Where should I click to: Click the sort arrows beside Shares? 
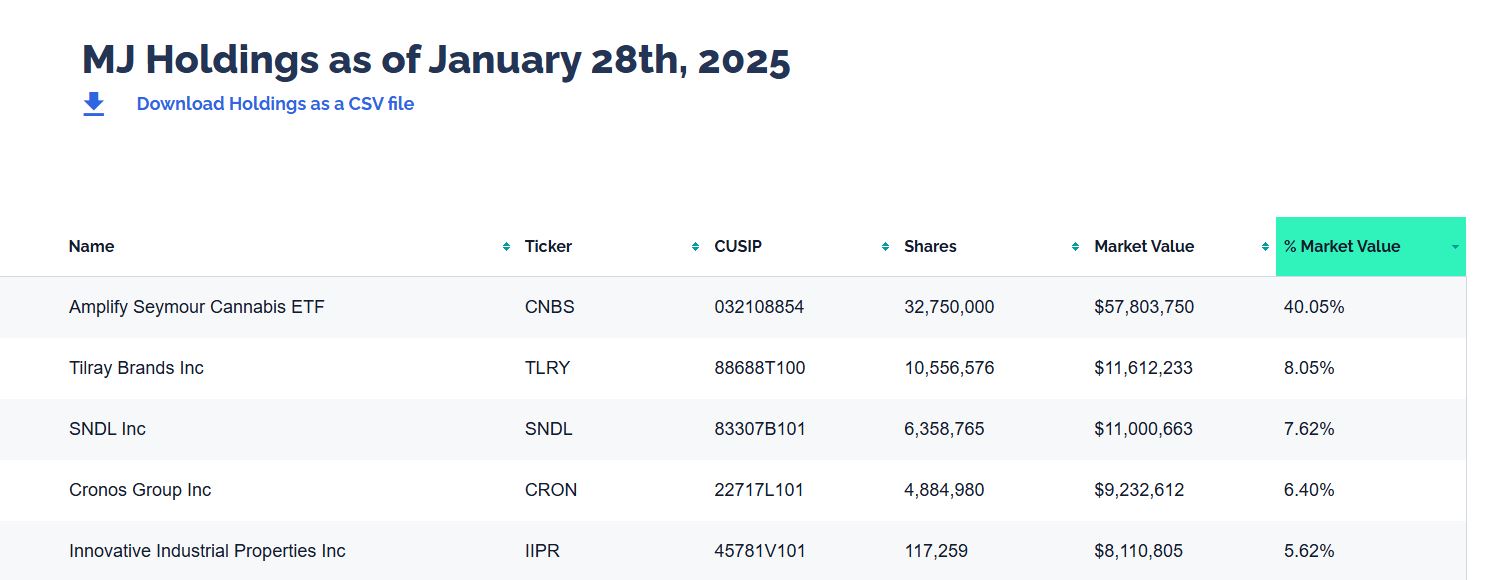point(1075,247)
